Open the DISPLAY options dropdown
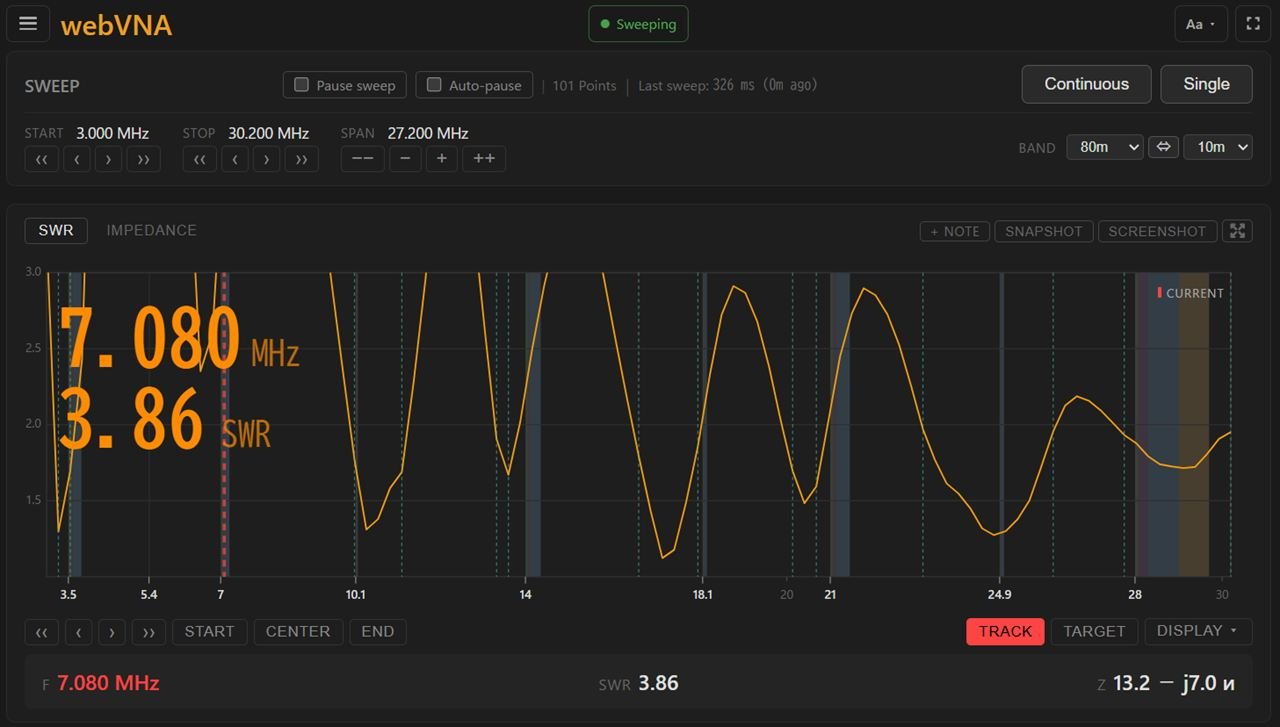 pos(1198,631)
